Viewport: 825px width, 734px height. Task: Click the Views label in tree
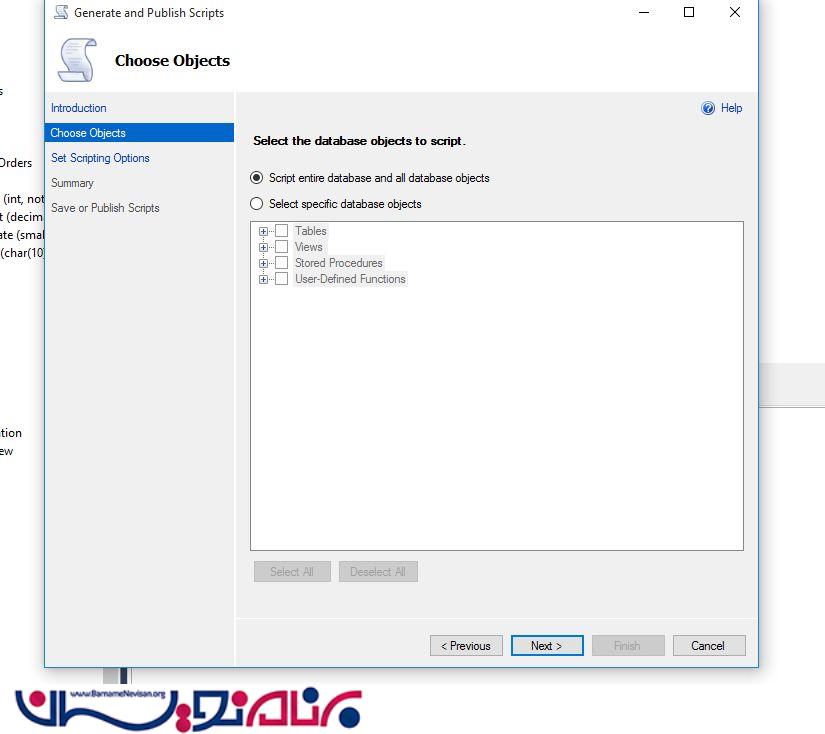pyautogui.click(x=308, y=247)
